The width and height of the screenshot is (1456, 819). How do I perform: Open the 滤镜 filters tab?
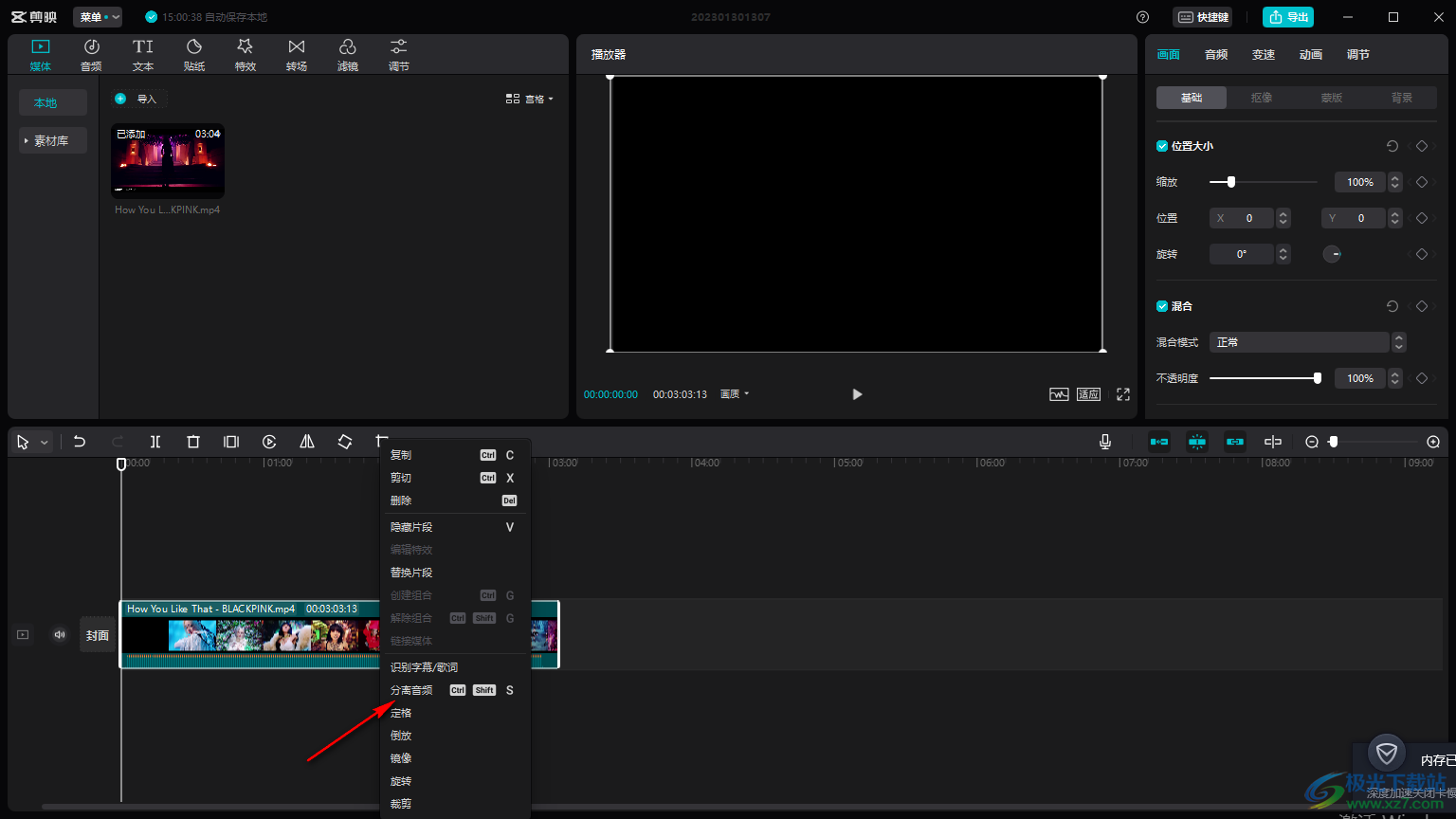(x=348, y=55)
